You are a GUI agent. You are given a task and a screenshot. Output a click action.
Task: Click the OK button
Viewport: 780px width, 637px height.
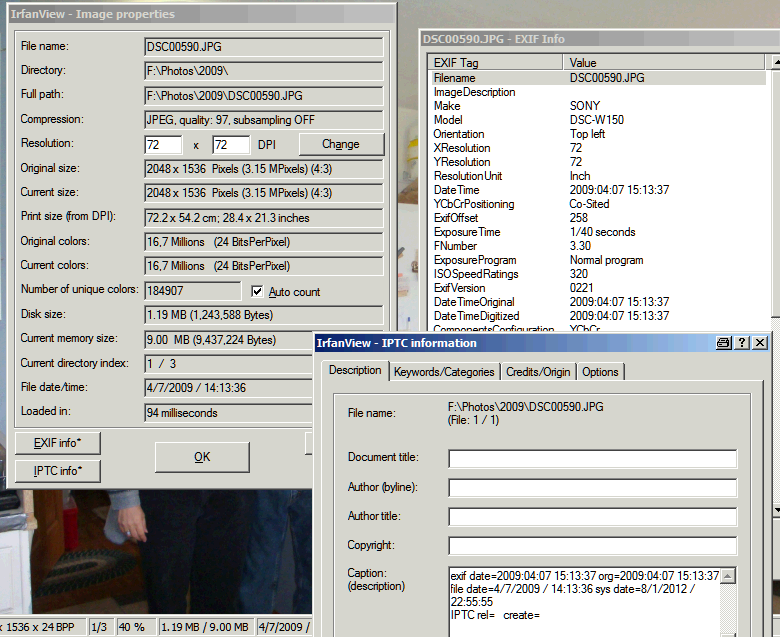click(x=201, y=457)
